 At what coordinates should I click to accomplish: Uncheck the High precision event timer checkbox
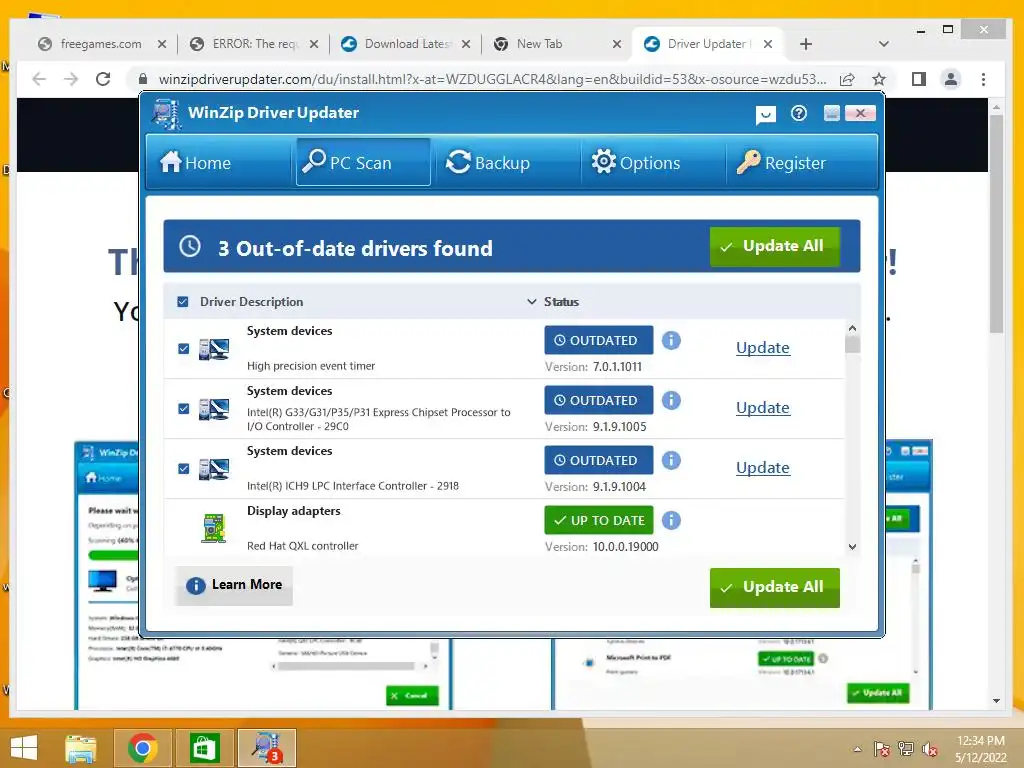coord(184,349)
